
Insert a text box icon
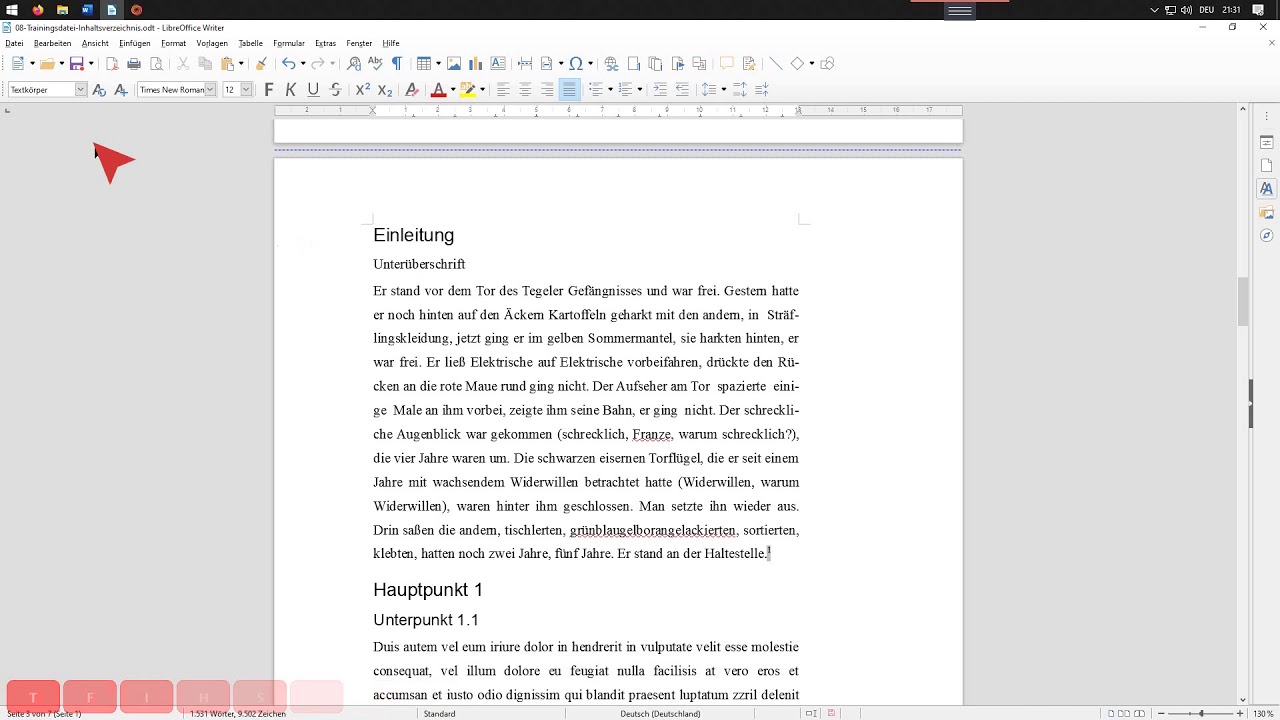(x=498, y=64)
